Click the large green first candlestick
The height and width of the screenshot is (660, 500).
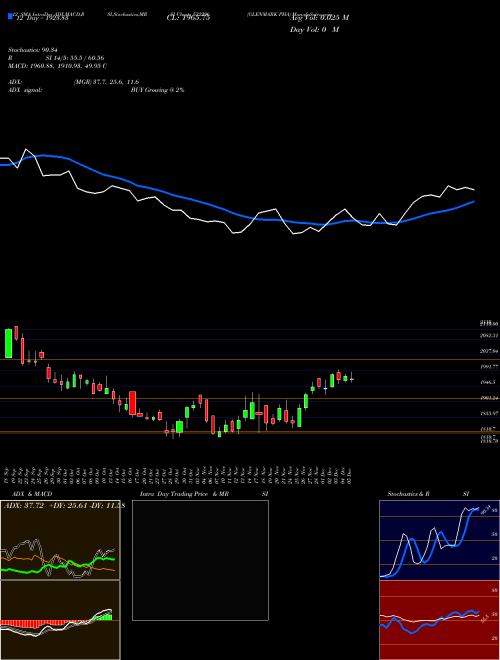[x=8, y=343]
